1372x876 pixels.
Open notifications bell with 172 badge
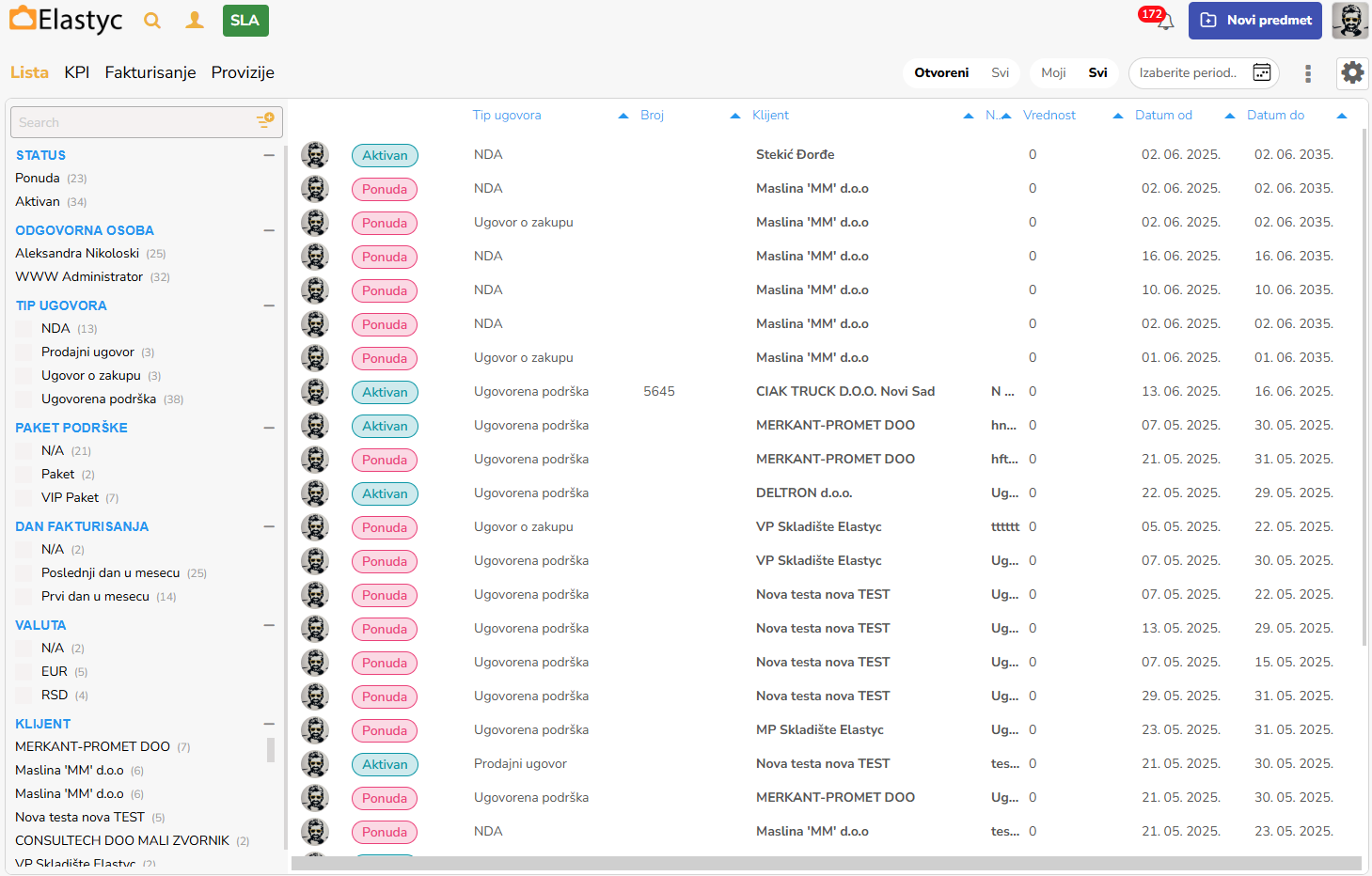click(1164, 22)
